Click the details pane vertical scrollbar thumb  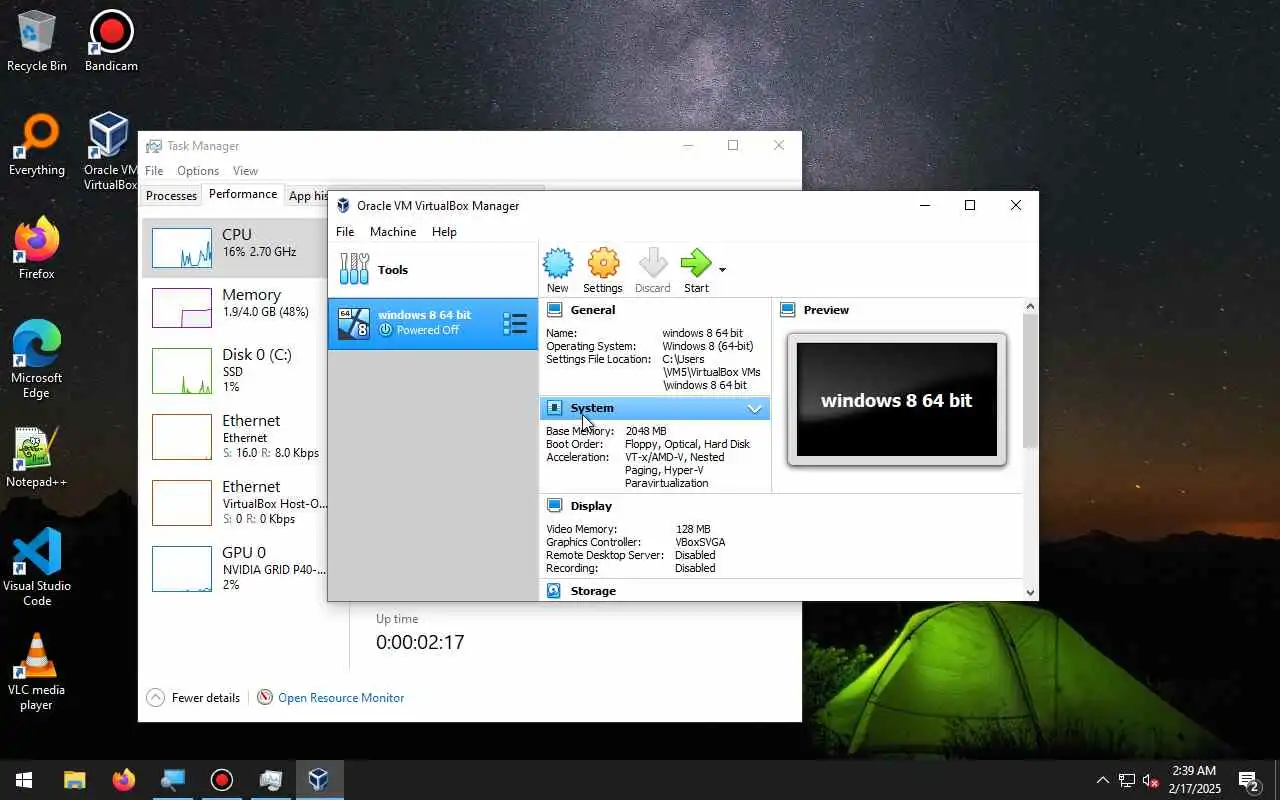(x=1030, y=380)
